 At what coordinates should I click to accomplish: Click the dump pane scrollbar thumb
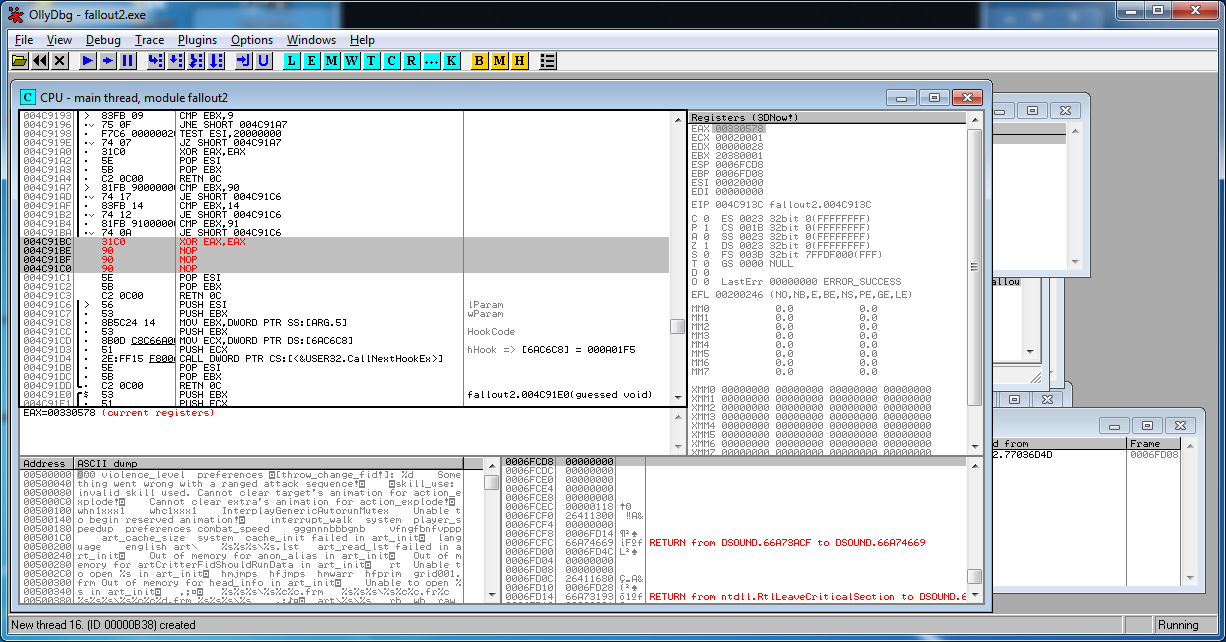pos(491,482)
